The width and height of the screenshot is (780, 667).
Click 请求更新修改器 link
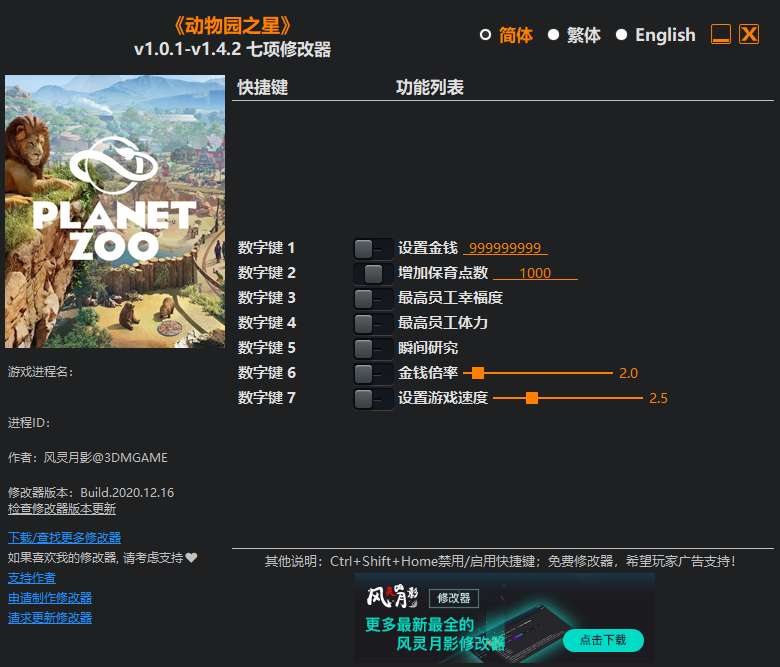tap(50, 618)
